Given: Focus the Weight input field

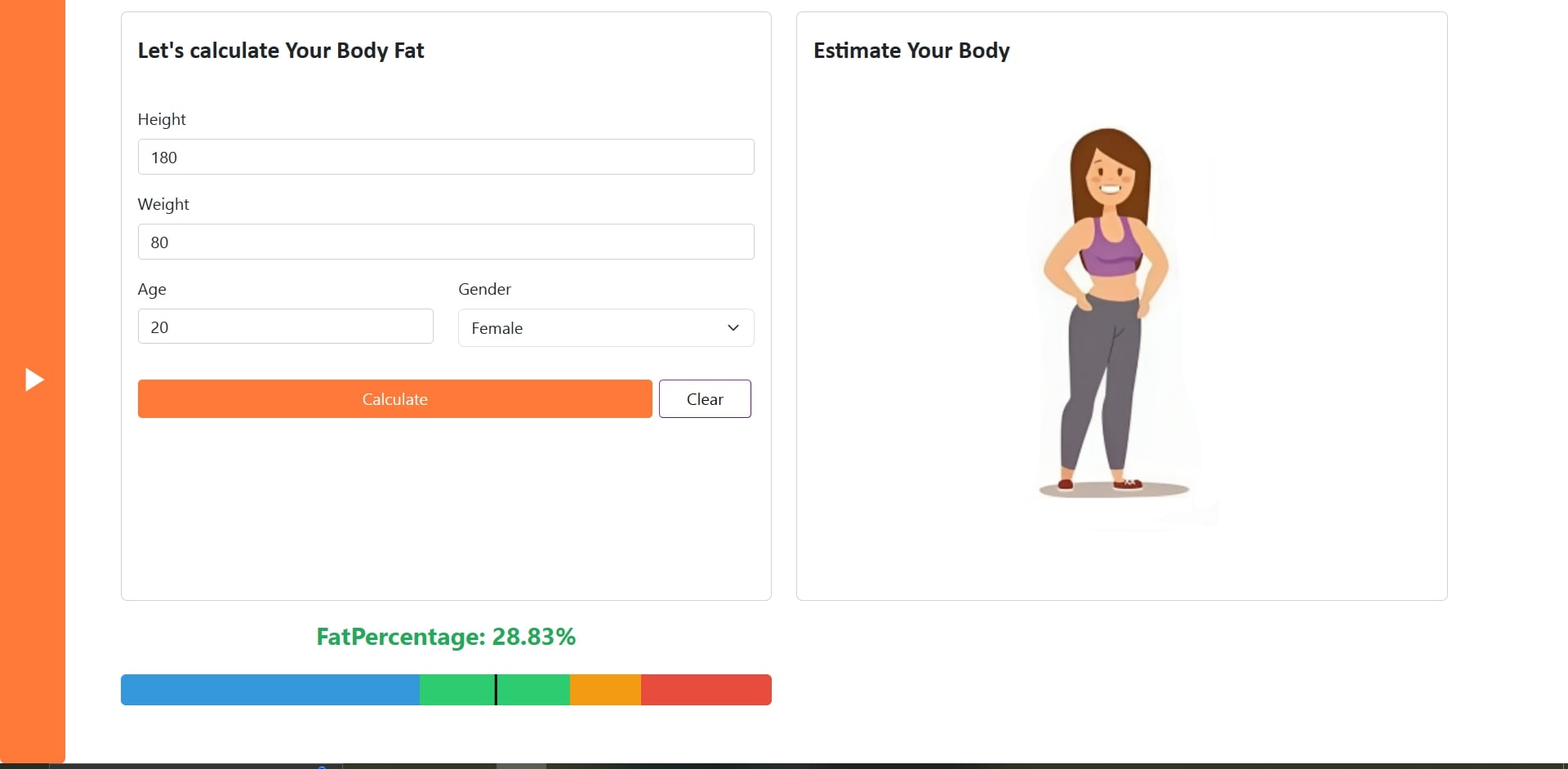Looking at the screenshot, I should (x=445, y=242).
